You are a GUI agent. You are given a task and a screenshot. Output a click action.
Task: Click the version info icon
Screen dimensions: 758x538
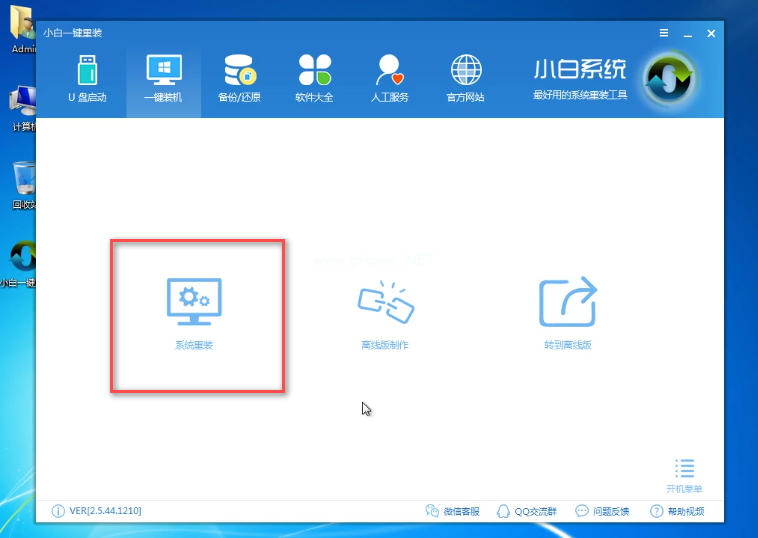pyautogui.click(x=58, y=511)
